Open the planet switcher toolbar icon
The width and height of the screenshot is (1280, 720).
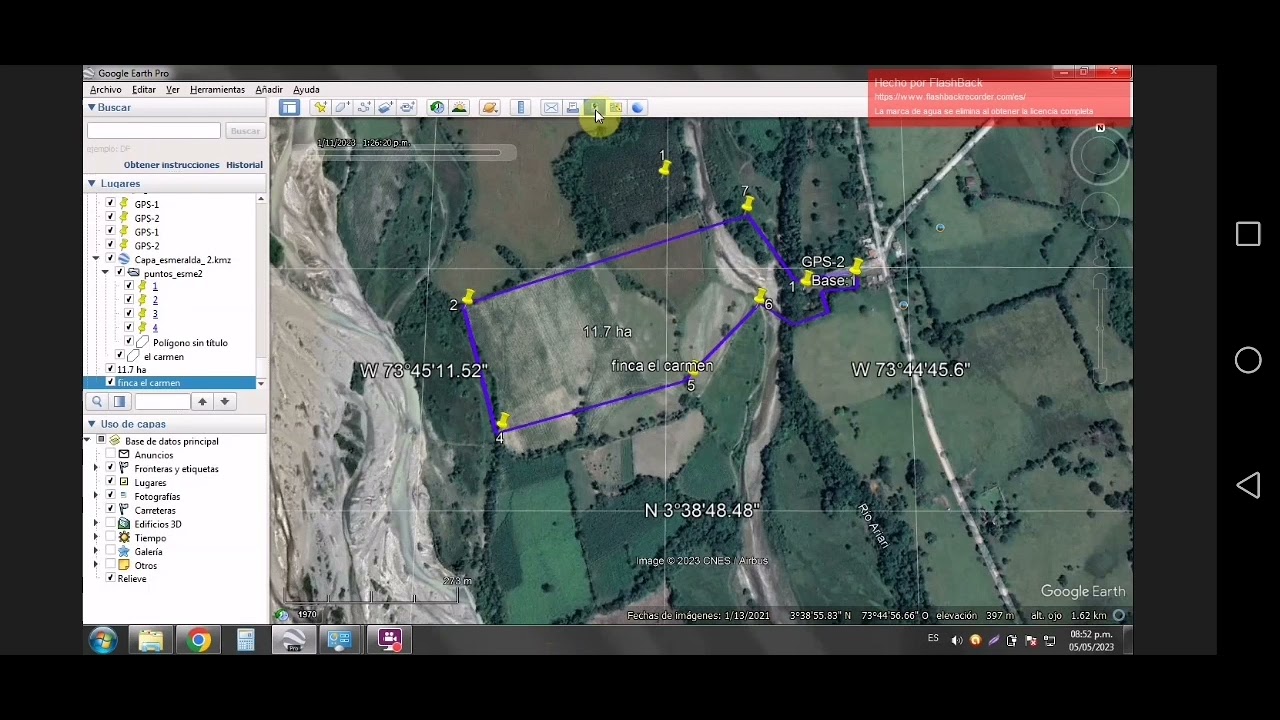489,108
